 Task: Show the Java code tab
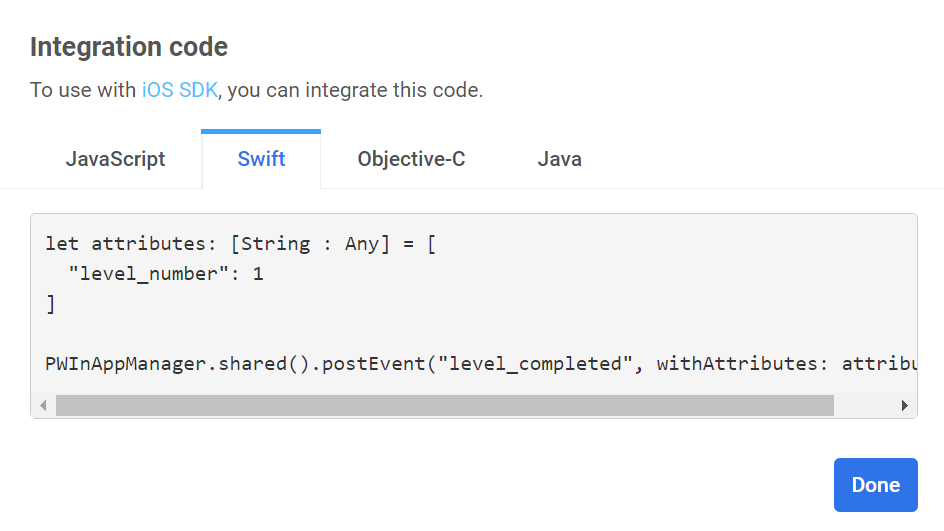[x=559, y=159]
